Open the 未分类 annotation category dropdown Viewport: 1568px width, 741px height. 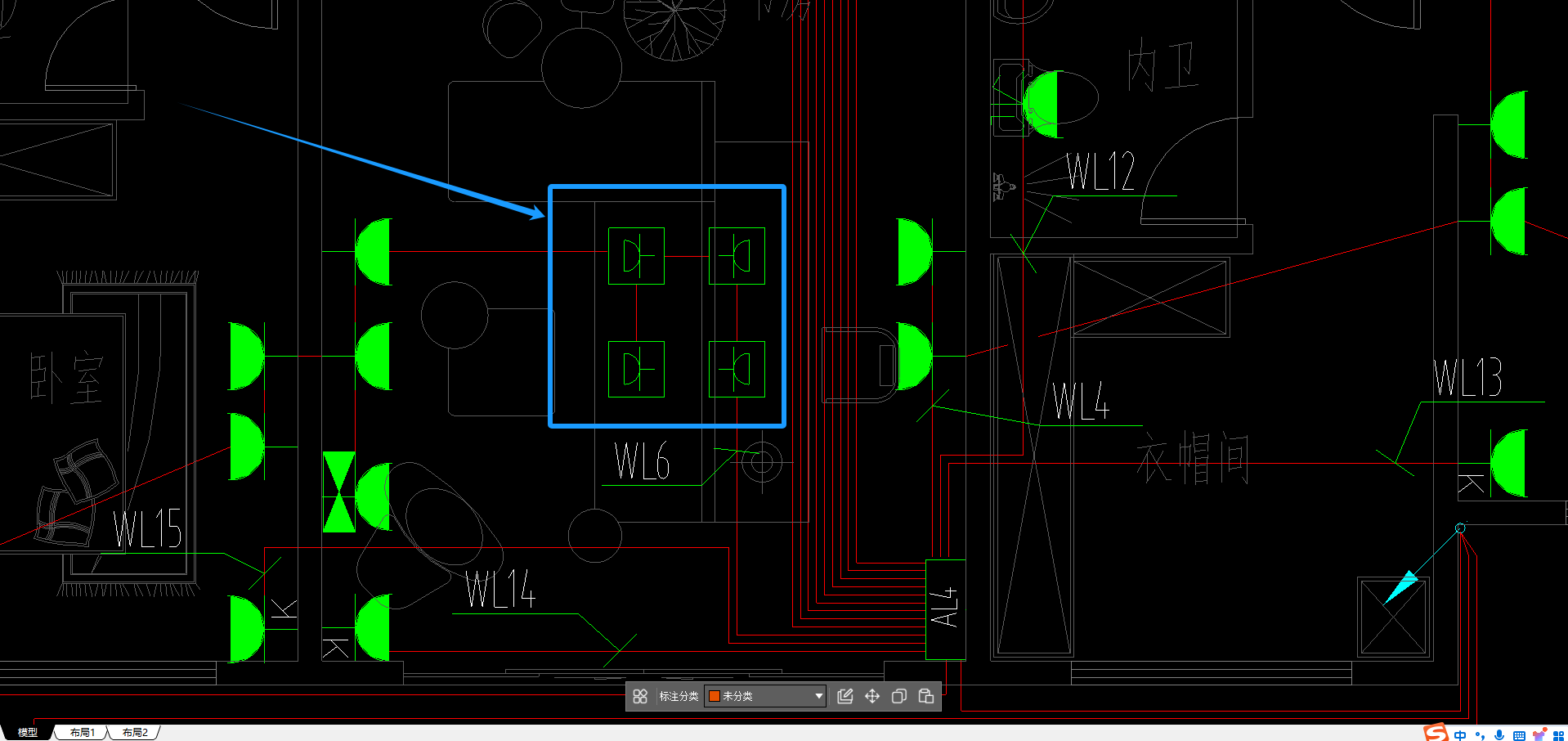click(x=765, y=696)
